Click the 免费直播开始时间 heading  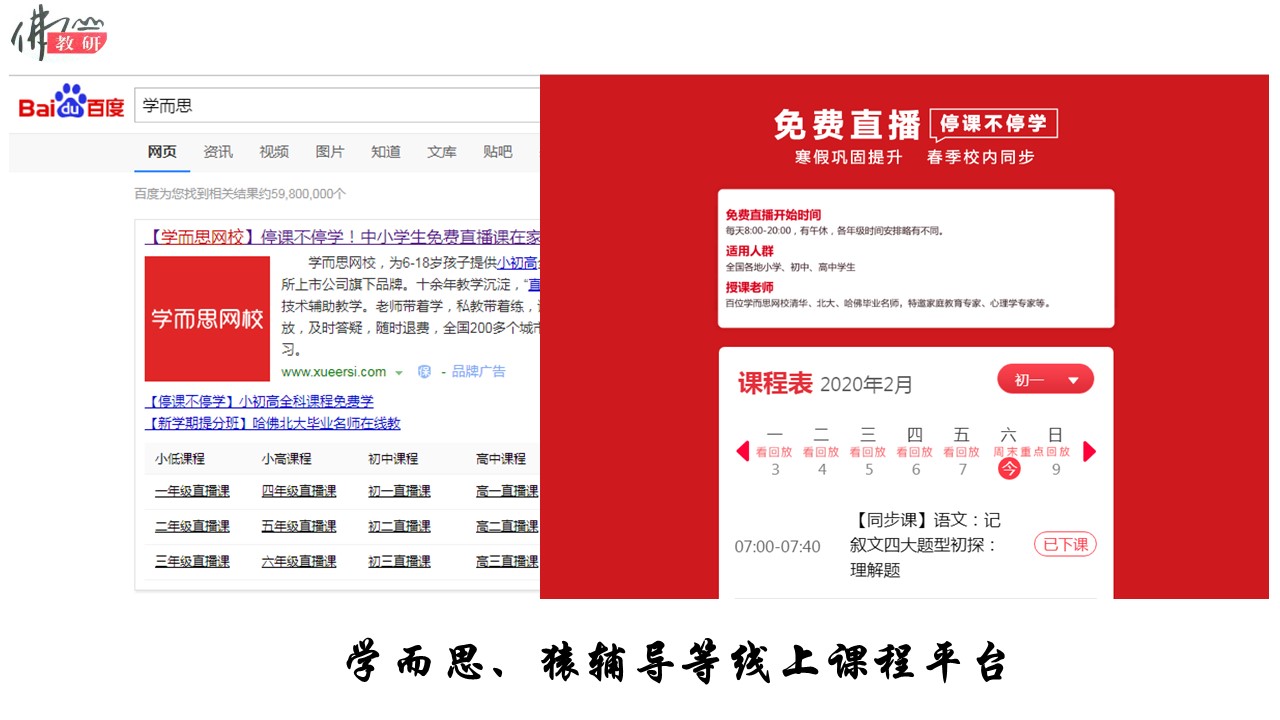773,215
